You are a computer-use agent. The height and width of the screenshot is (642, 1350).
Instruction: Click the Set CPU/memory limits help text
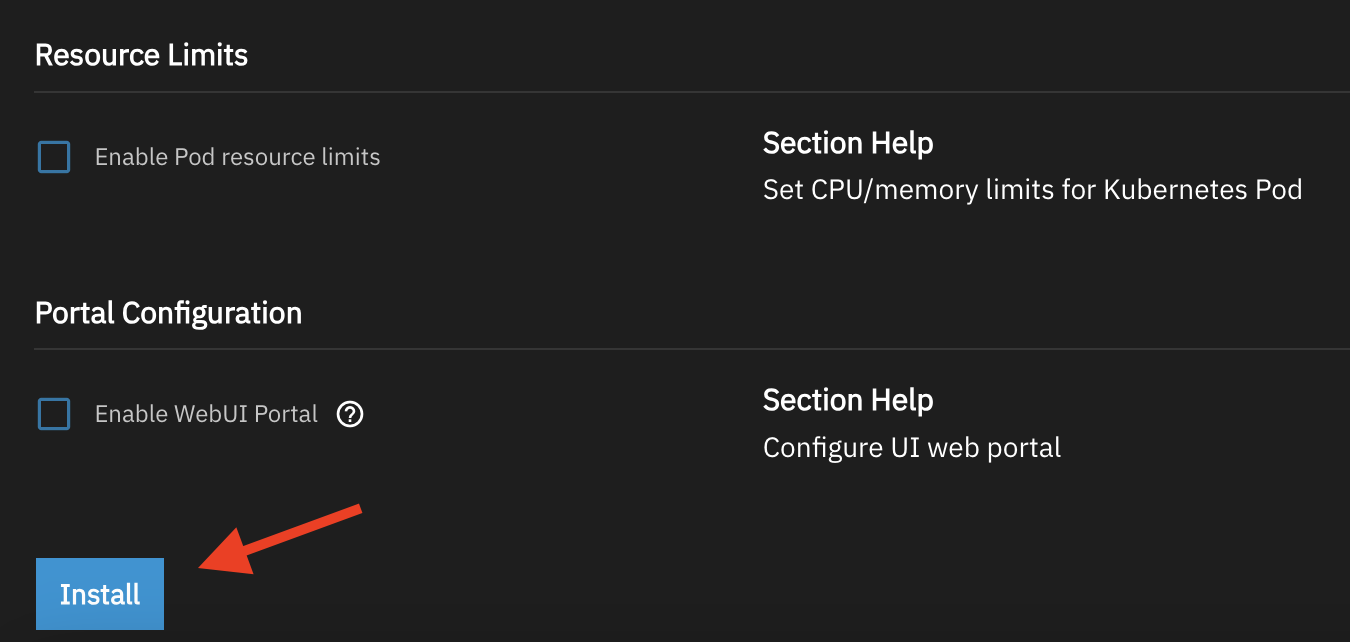(1031, 190)
